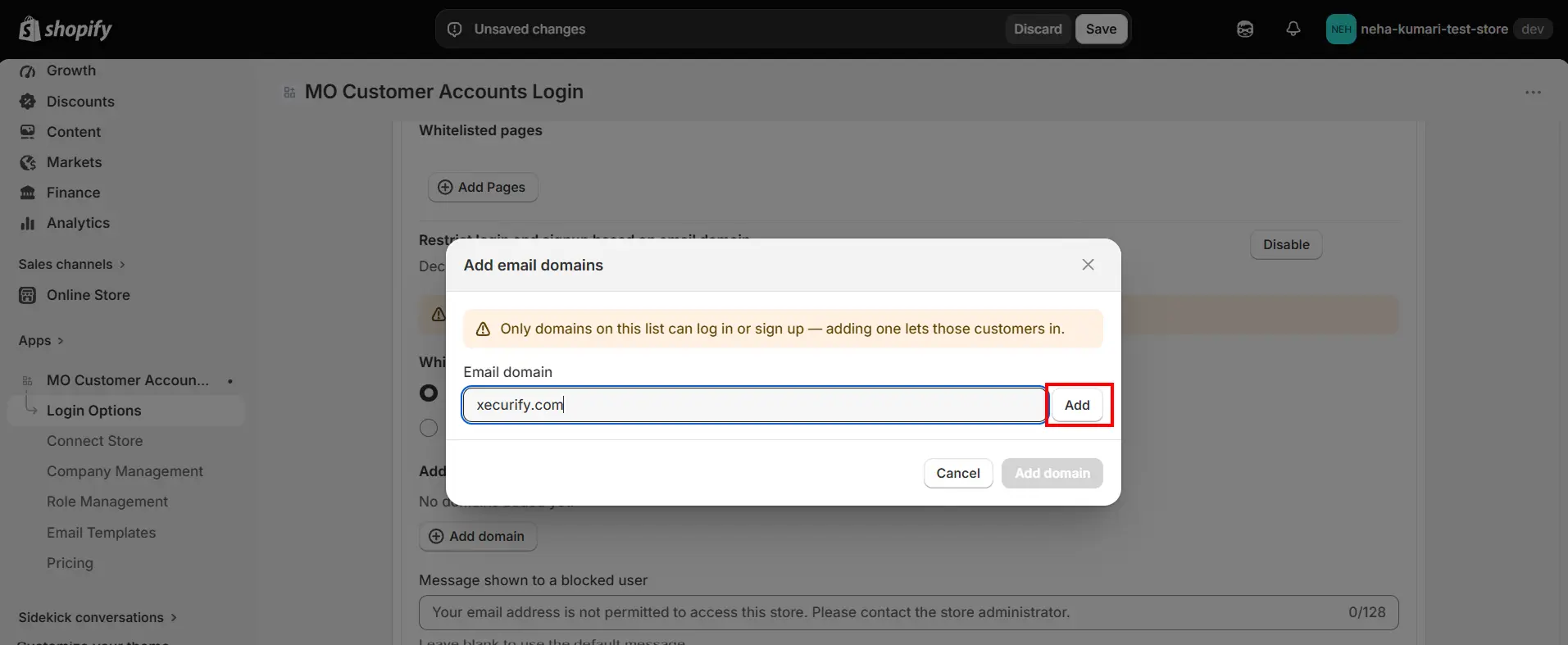Click the app icon beside the page title
This screenshot has height=645, width=1568.
[289, 92]
